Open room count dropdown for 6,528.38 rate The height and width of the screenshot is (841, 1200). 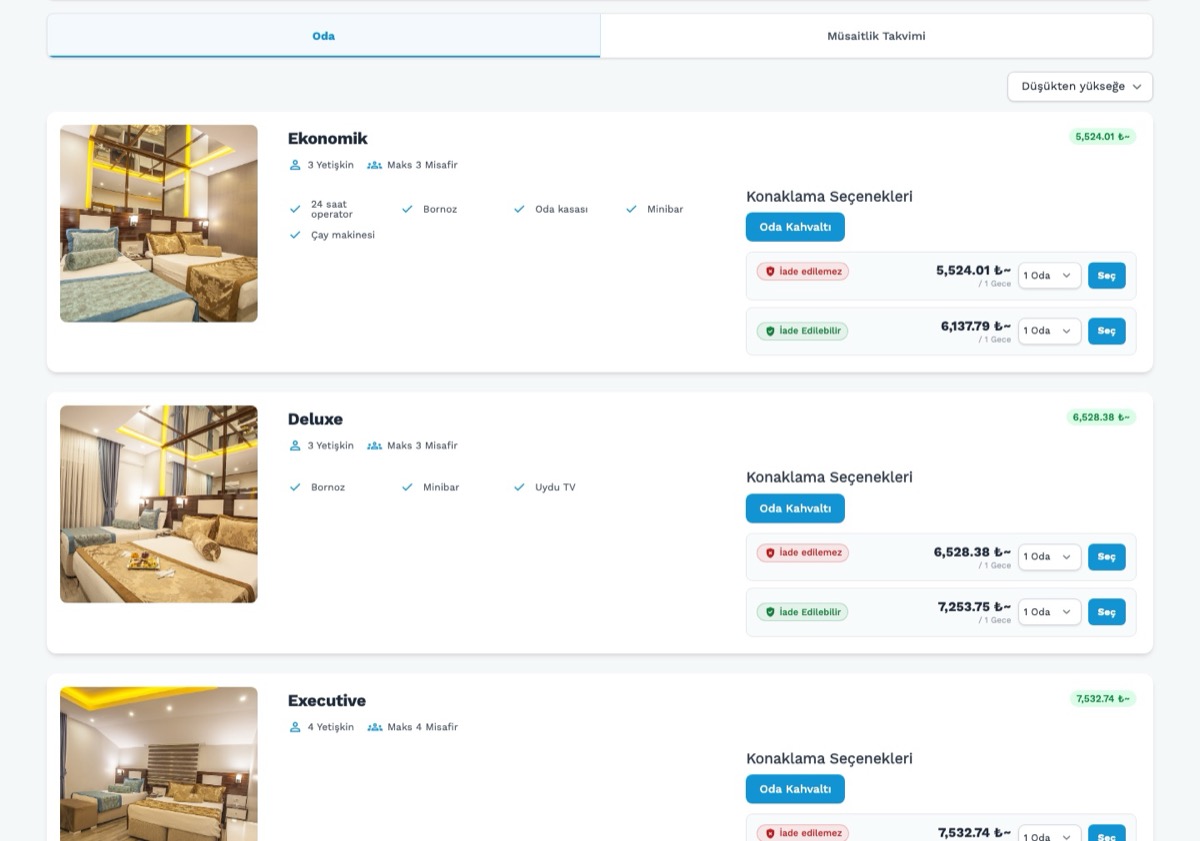pos(1049,557)
